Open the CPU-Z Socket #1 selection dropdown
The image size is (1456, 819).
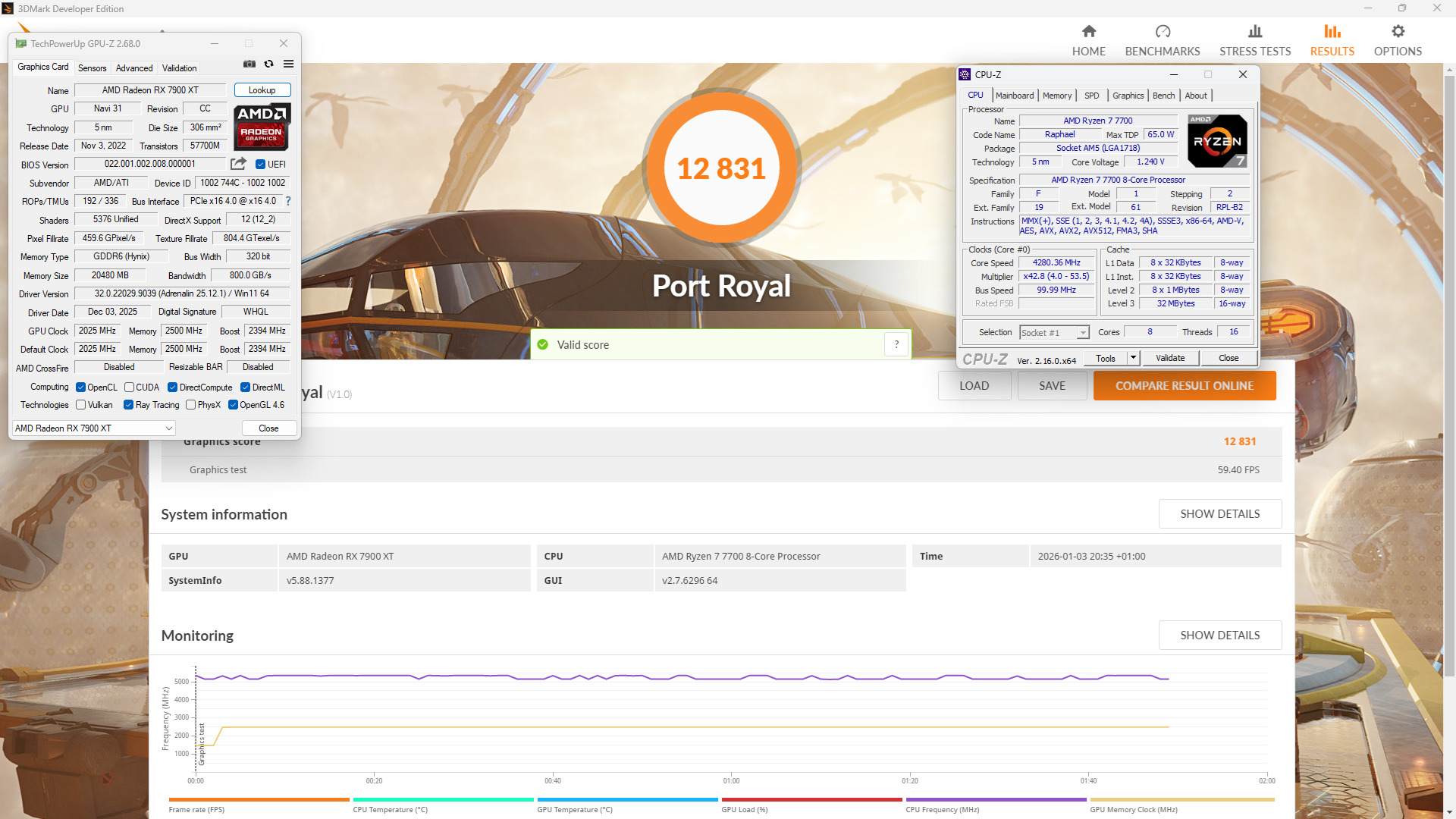(x=1083, y=333)
